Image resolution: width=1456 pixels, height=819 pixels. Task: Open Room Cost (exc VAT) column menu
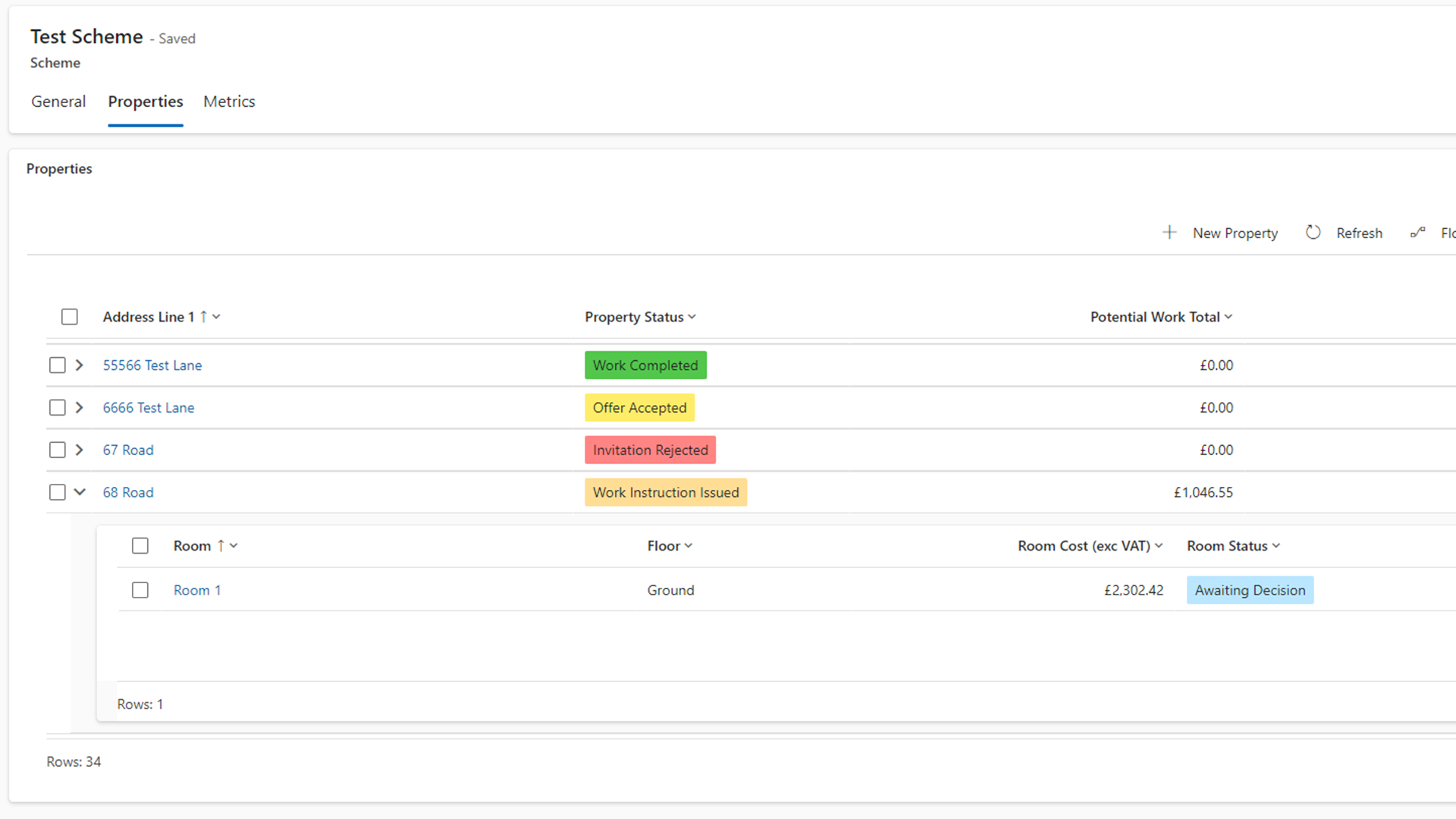(x=1159, y=546)
